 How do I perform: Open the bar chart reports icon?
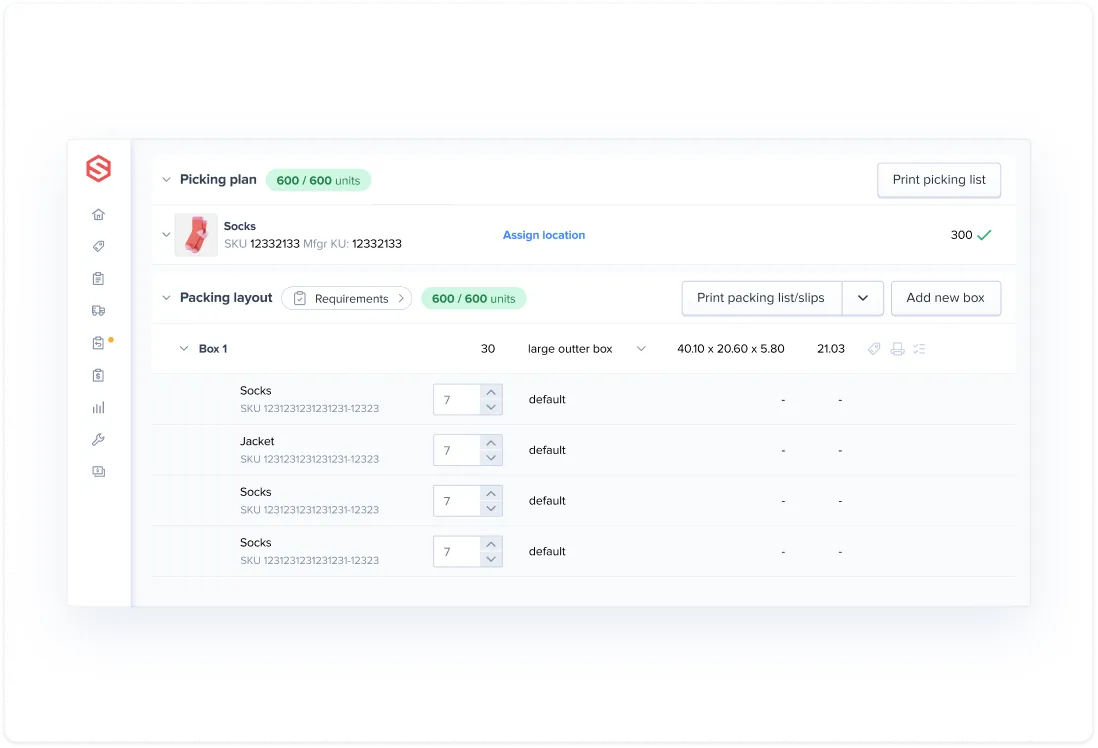pyautogui.click(x=99, y=408)
